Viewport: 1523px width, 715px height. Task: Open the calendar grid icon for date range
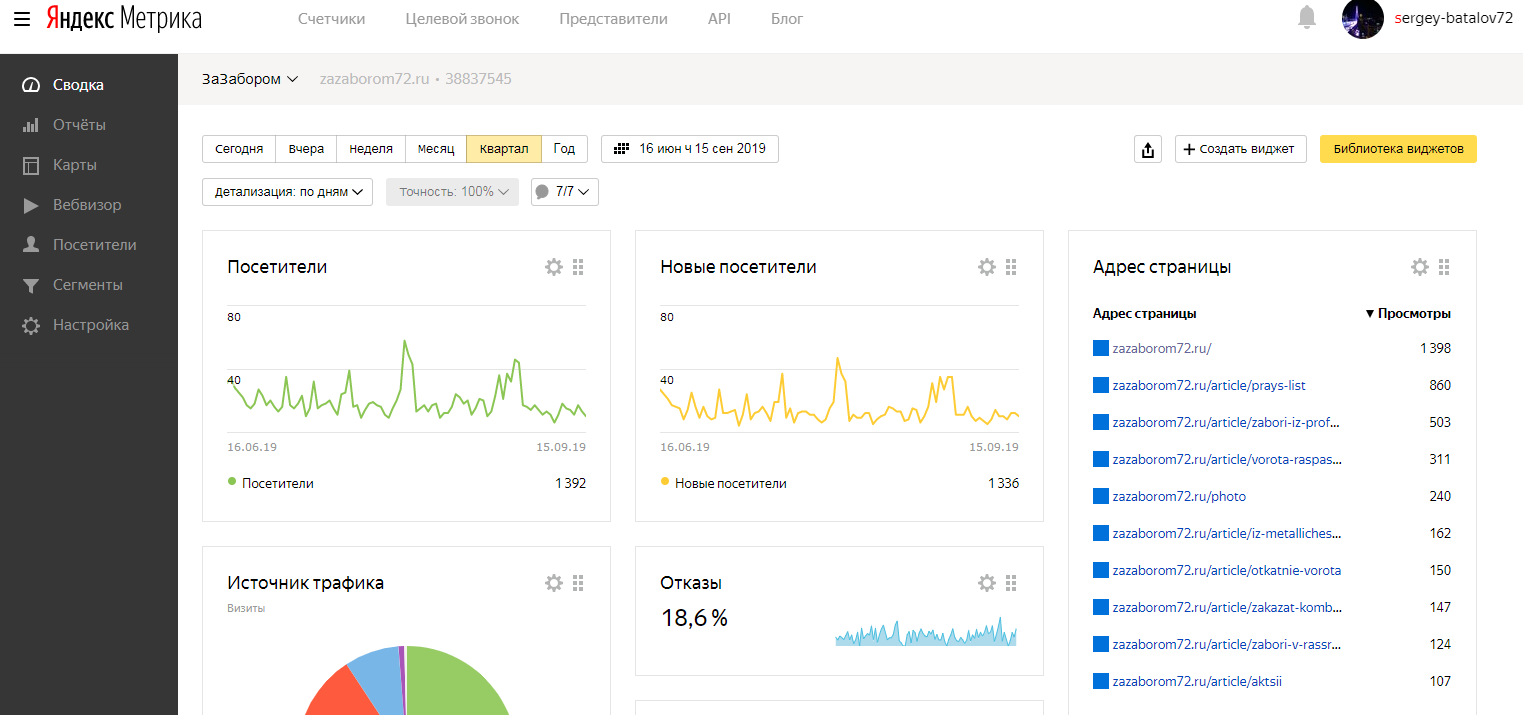(x=621, y=149)
